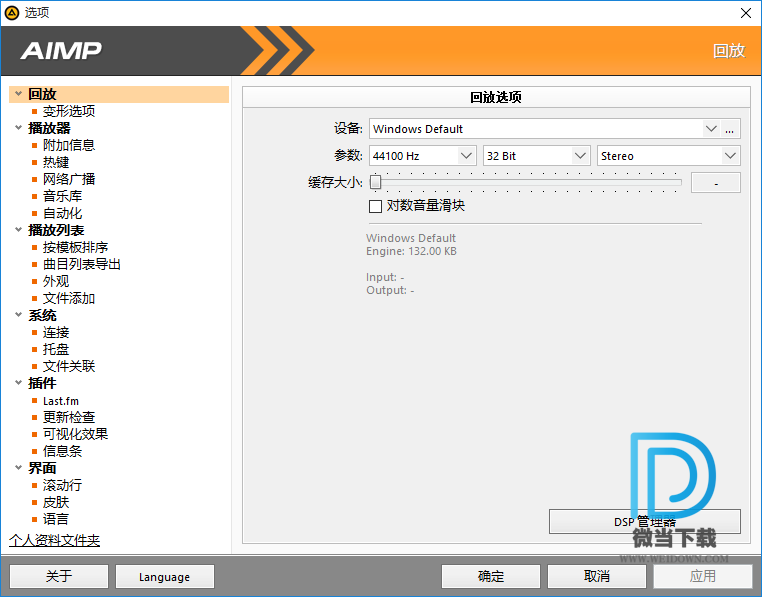The height and width of the screenshot is (597, 762).
Task: Open the 皮肤 settings page
Action: click(56, 502)
